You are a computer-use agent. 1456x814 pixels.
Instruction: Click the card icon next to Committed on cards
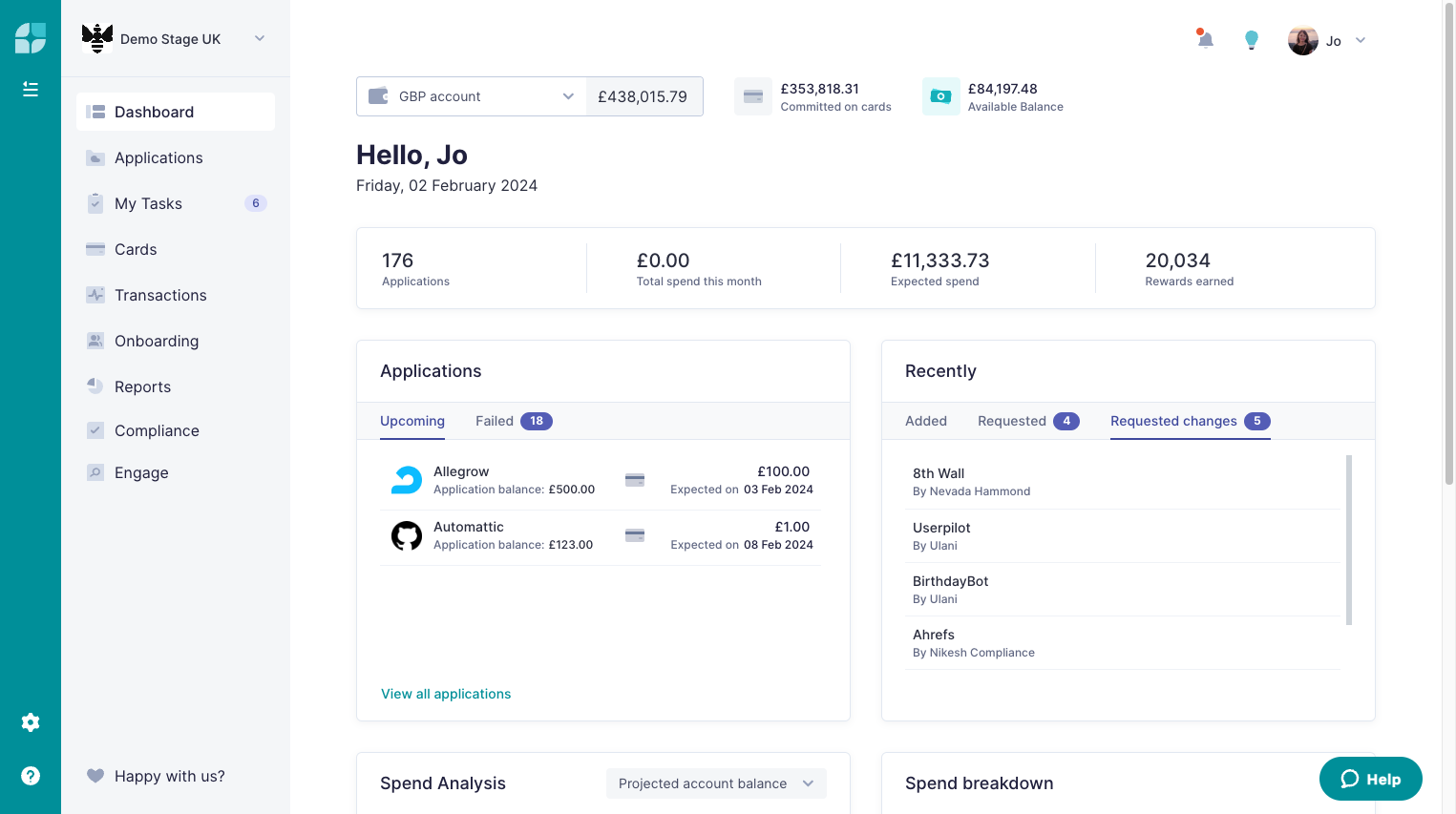(x=753, y=96)
